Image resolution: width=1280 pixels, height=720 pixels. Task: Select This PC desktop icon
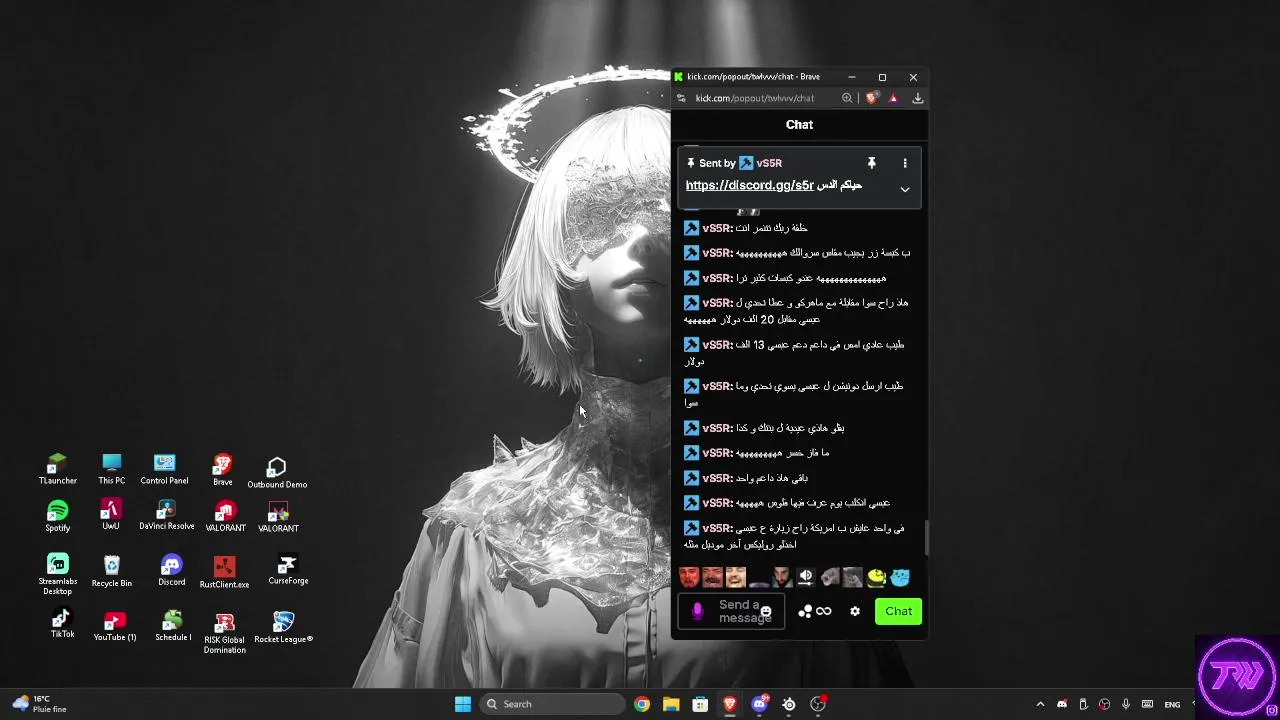(112, 469)
